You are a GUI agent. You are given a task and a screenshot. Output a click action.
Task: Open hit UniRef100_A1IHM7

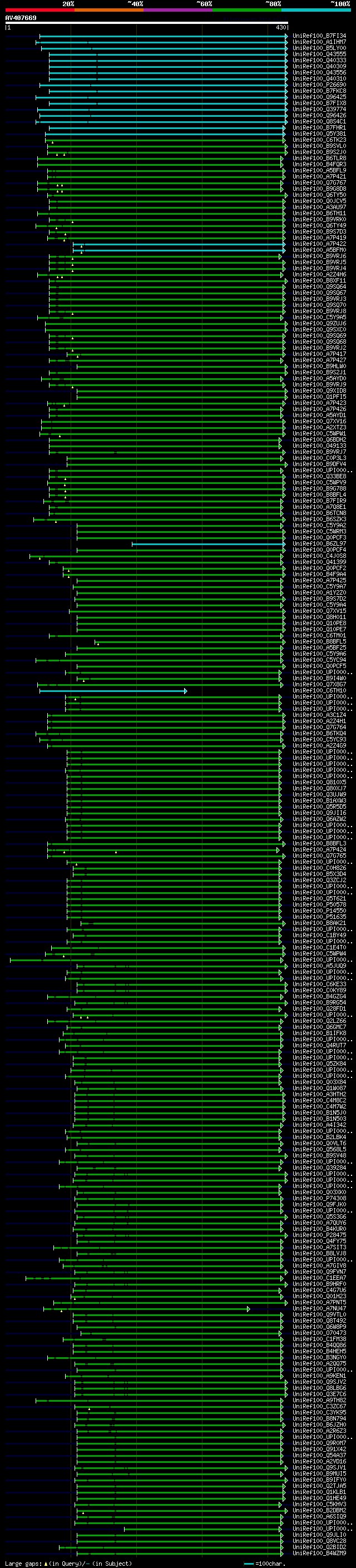click(x=319, y=42)
